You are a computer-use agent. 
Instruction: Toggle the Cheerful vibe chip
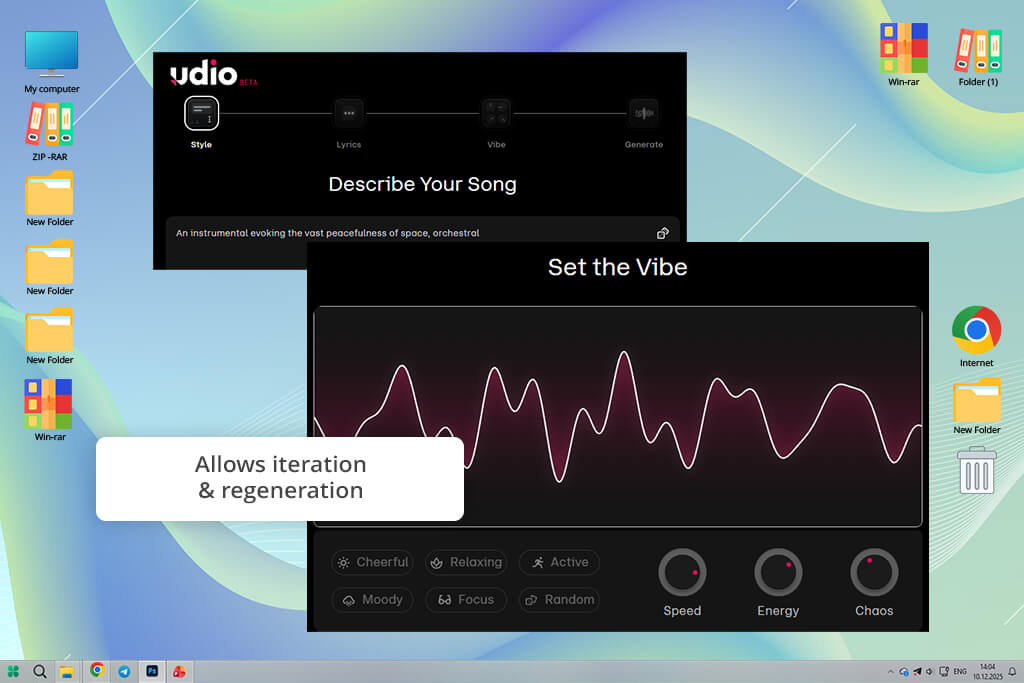372,562
